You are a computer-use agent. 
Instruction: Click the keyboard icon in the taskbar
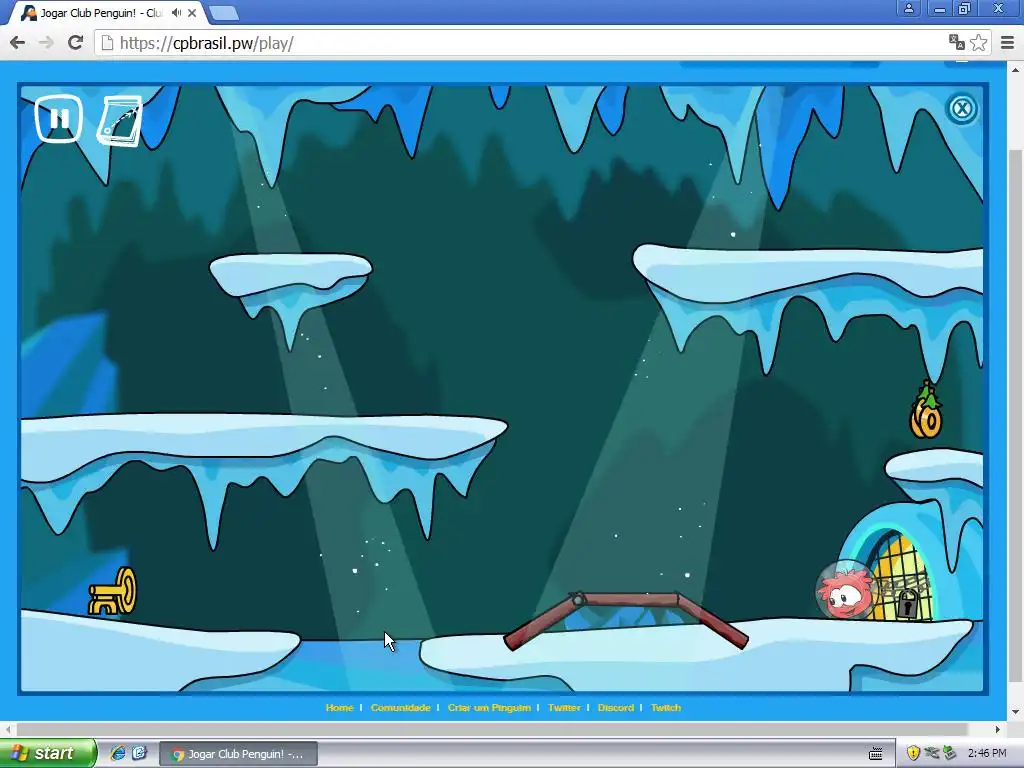click(x=876, y=754)
